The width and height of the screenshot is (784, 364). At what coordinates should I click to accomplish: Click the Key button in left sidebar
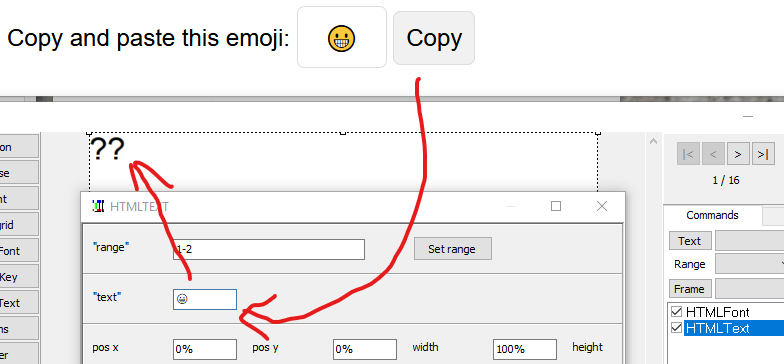[18, 277]
